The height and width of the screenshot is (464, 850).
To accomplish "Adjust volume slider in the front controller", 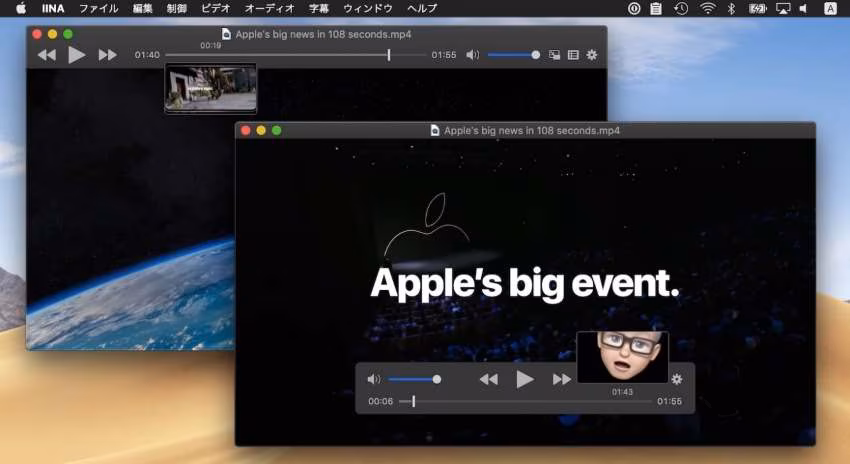I will [x=415, y=379].
